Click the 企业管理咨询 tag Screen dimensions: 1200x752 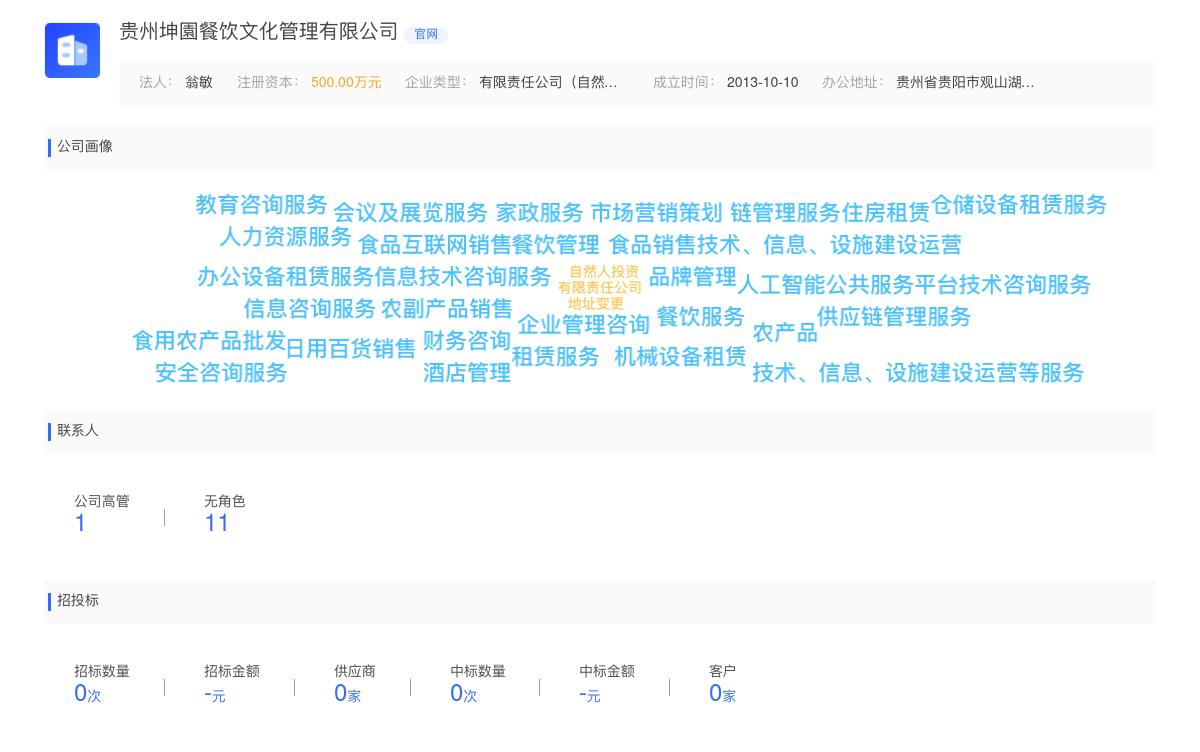tap(584, 325)
